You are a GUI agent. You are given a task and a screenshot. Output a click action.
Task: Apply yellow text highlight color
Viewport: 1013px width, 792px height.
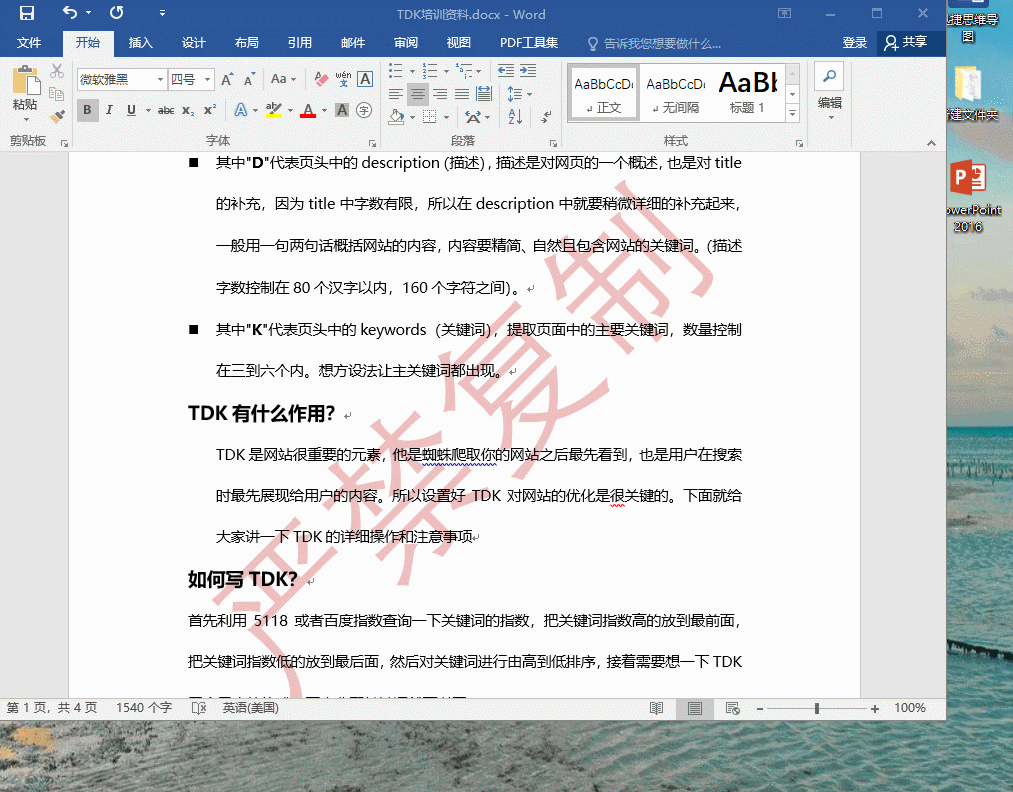point(274,108)
